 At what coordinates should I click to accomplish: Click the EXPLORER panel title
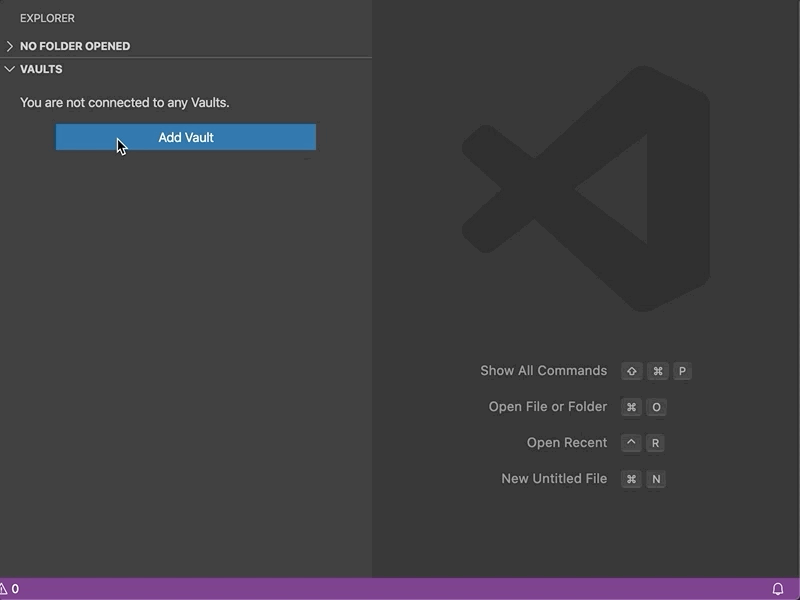click(47, 18)
